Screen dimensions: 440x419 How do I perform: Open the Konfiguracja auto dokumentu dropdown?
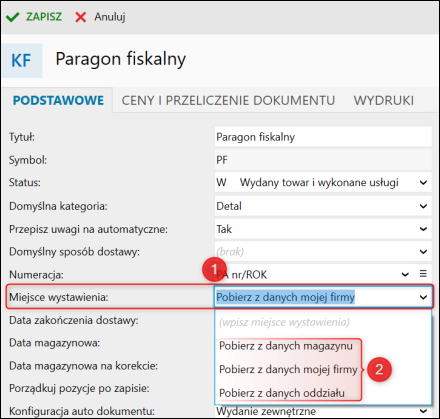(423, 411)
